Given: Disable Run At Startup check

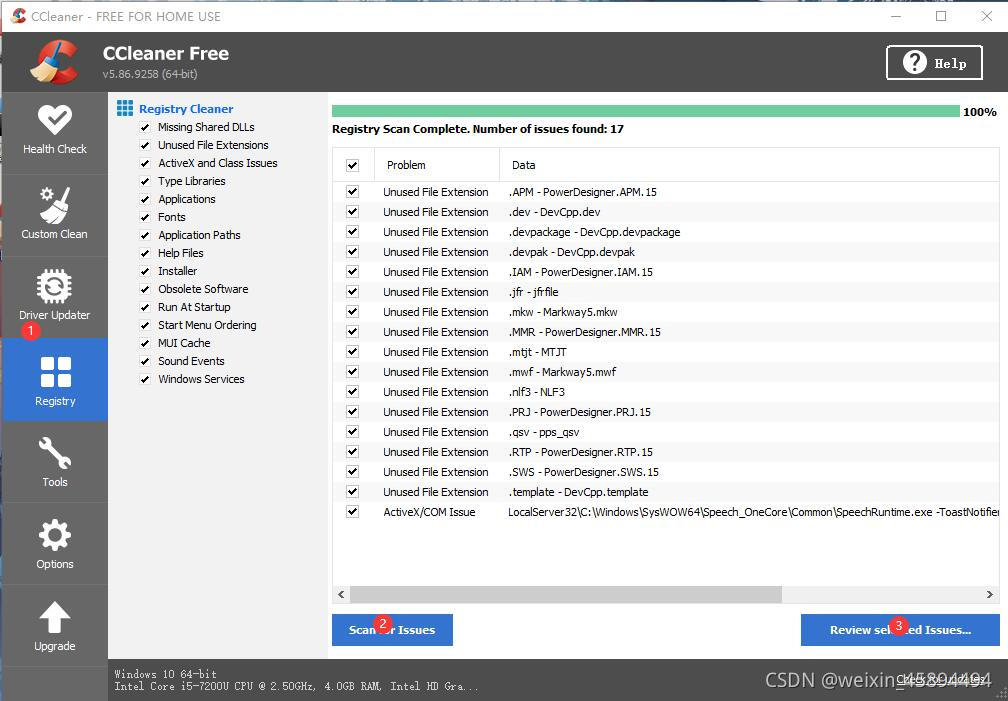Looking at the screenshot, I should tap(145, 307).
